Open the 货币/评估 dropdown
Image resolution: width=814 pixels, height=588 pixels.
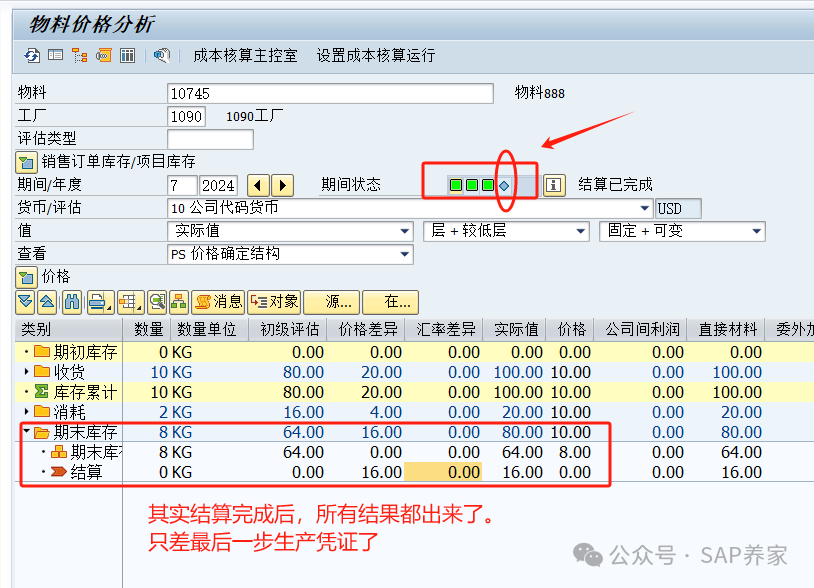tap(644, 208)
